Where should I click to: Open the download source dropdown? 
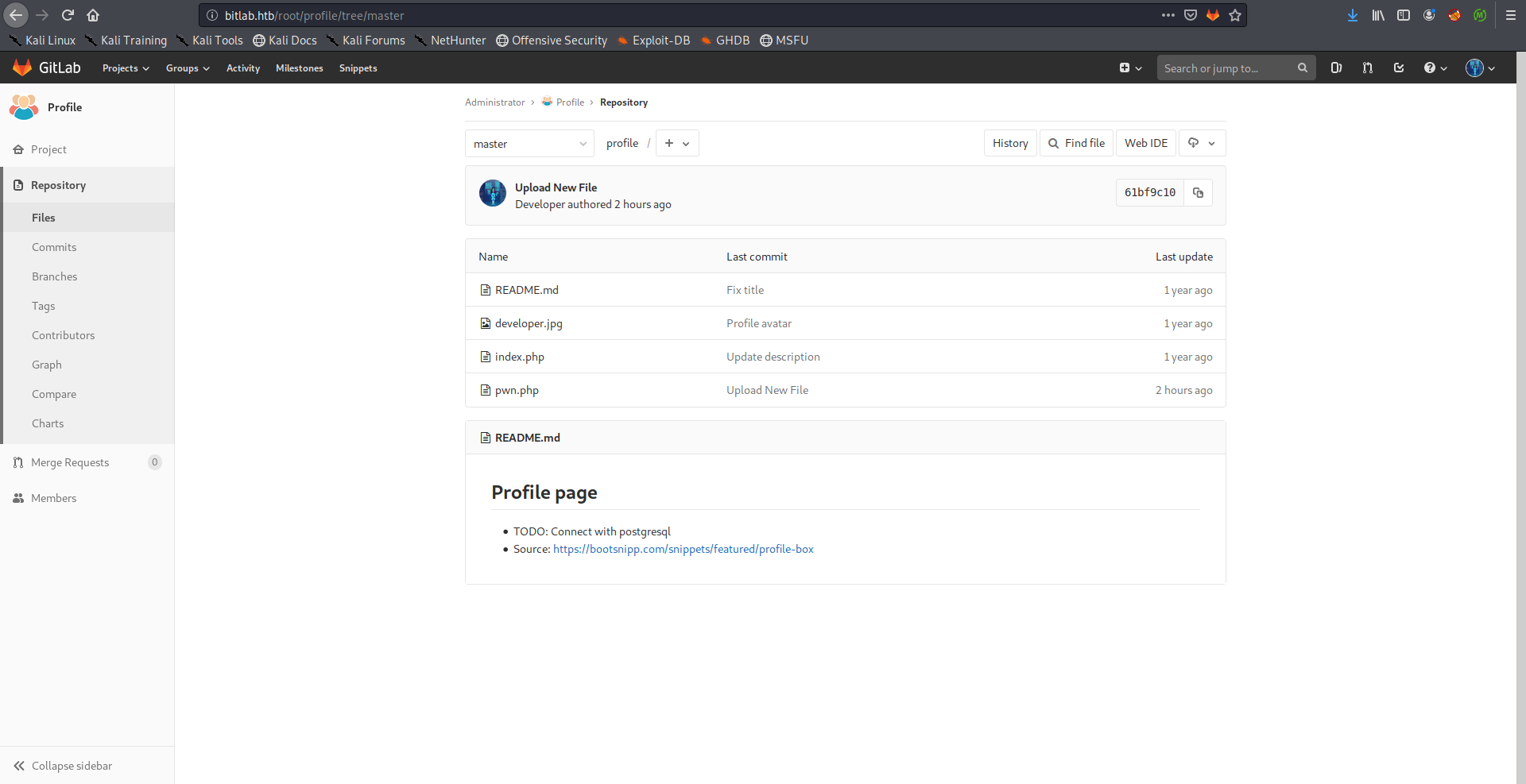pos(1201,144)
